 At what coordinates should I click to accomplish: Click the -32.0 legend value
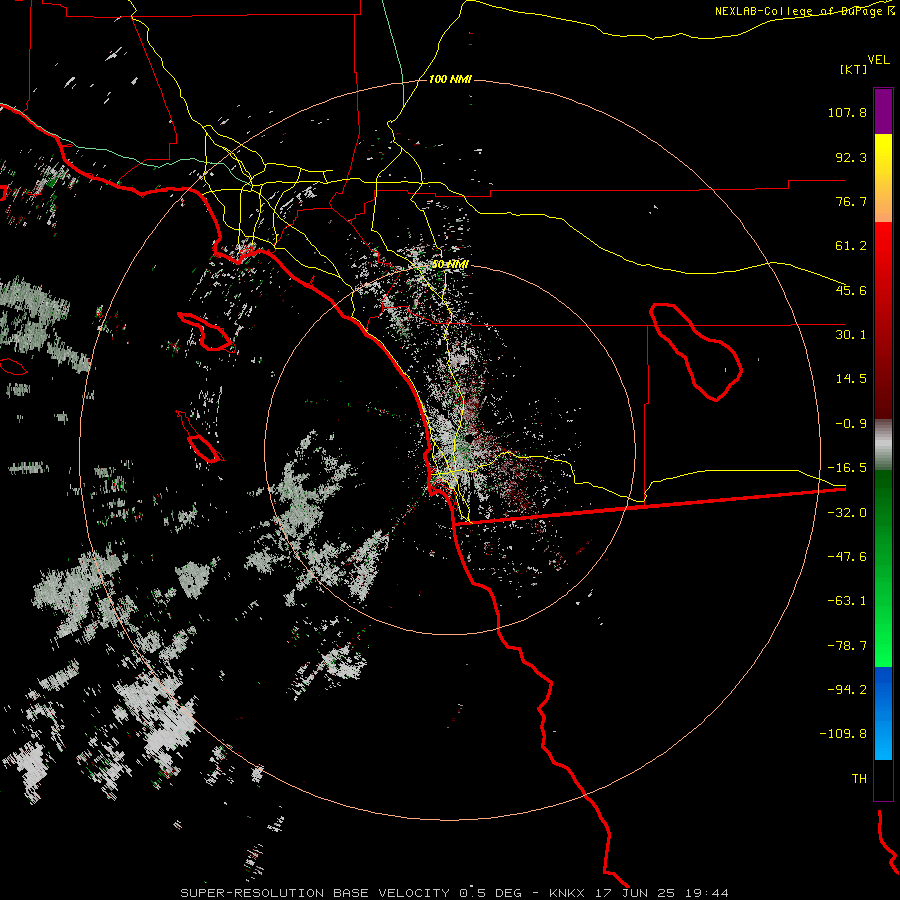pos(847,513)
